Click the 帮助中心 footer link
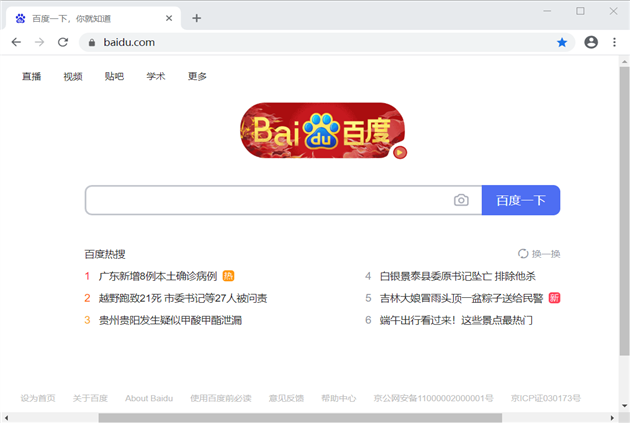The height and width of the screenshot is (423, 630). coord(338,398)
